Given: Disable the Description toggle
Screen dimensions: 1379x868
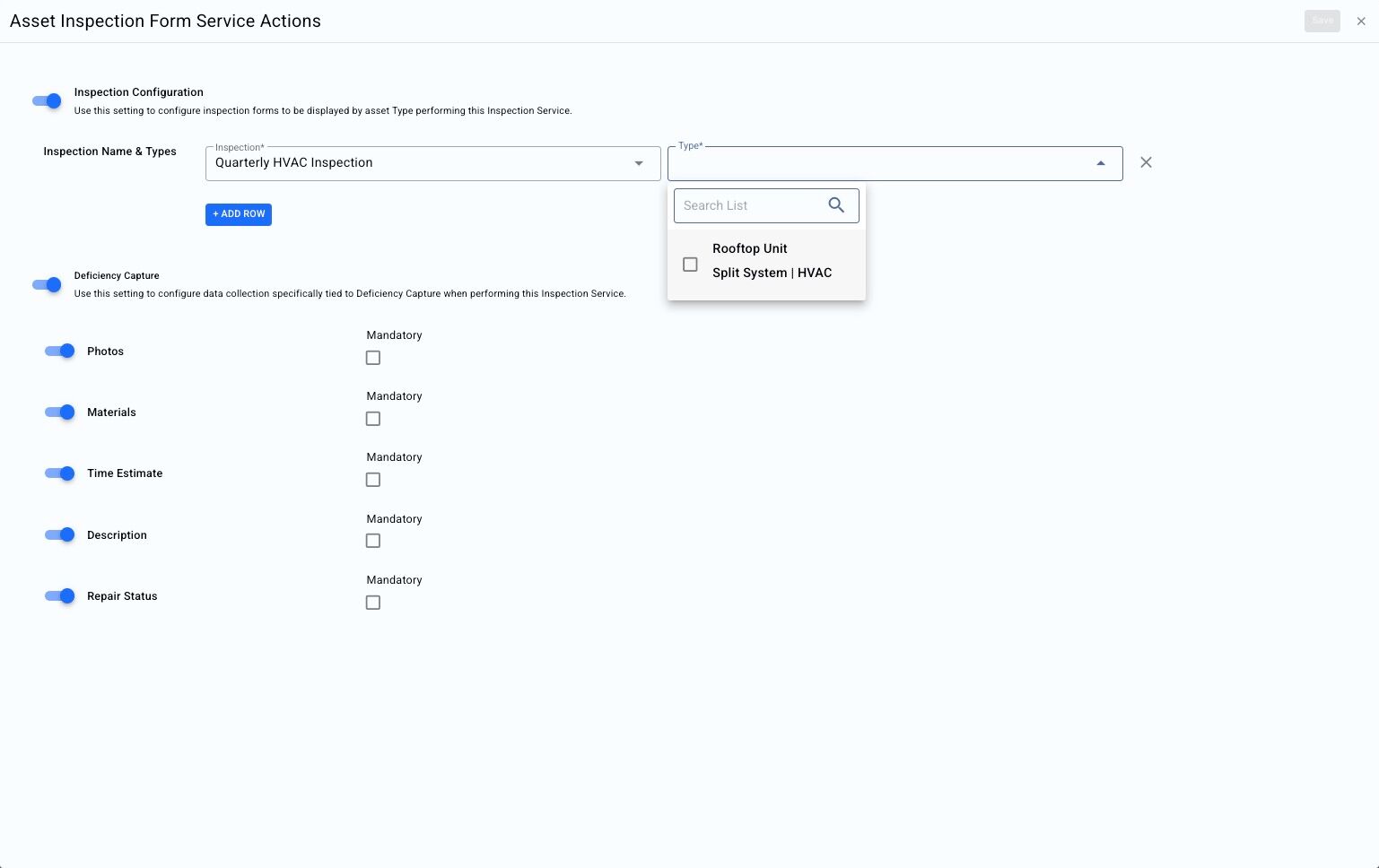Looking at the screenshot, I should pyautogui.click(x=60, y=534).
